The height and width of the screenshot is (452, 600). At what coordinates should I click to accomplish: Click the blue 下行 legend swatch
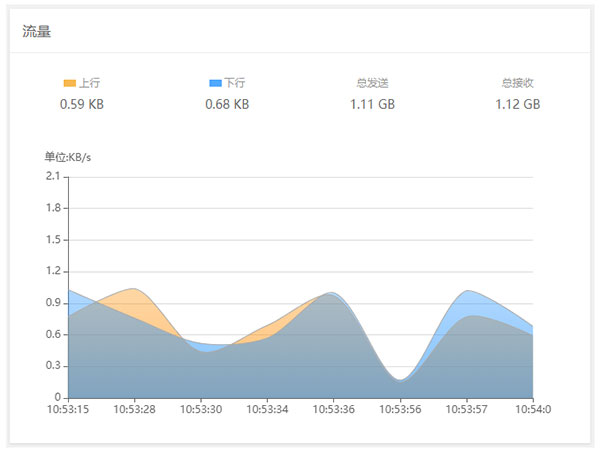click(x=215, y=83)
